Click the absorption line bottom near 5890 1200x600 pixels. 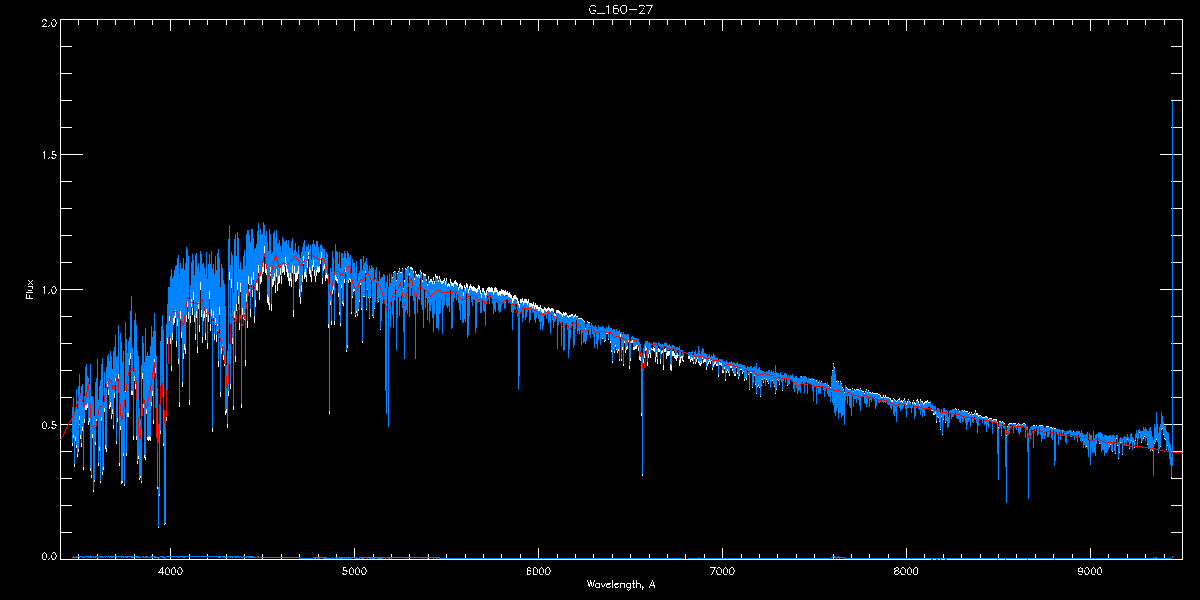click(518, 387)
